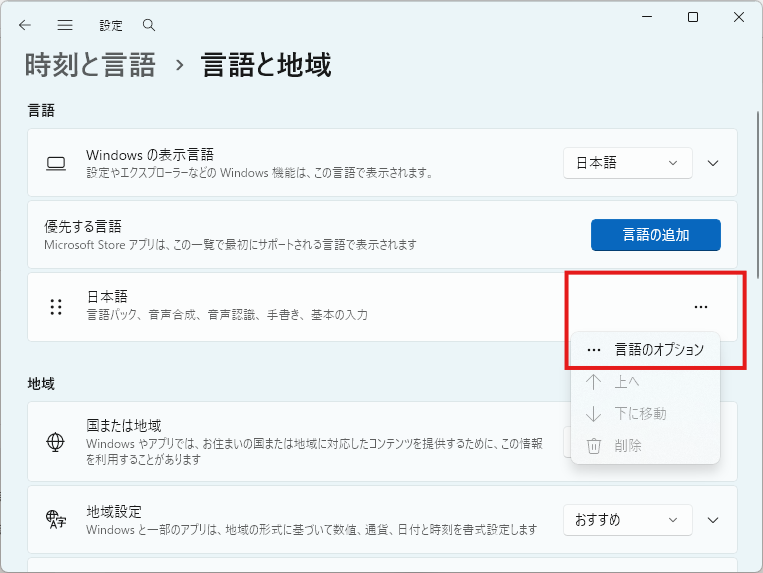
Task: Choose 下に移動 in the context menu
Action: click(645, 414)
